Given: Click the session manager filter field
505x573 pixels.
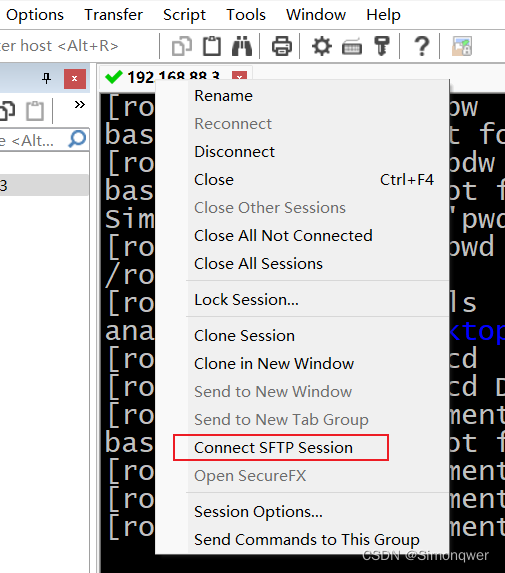Looking at the screenshot, I should click(33, 140).
